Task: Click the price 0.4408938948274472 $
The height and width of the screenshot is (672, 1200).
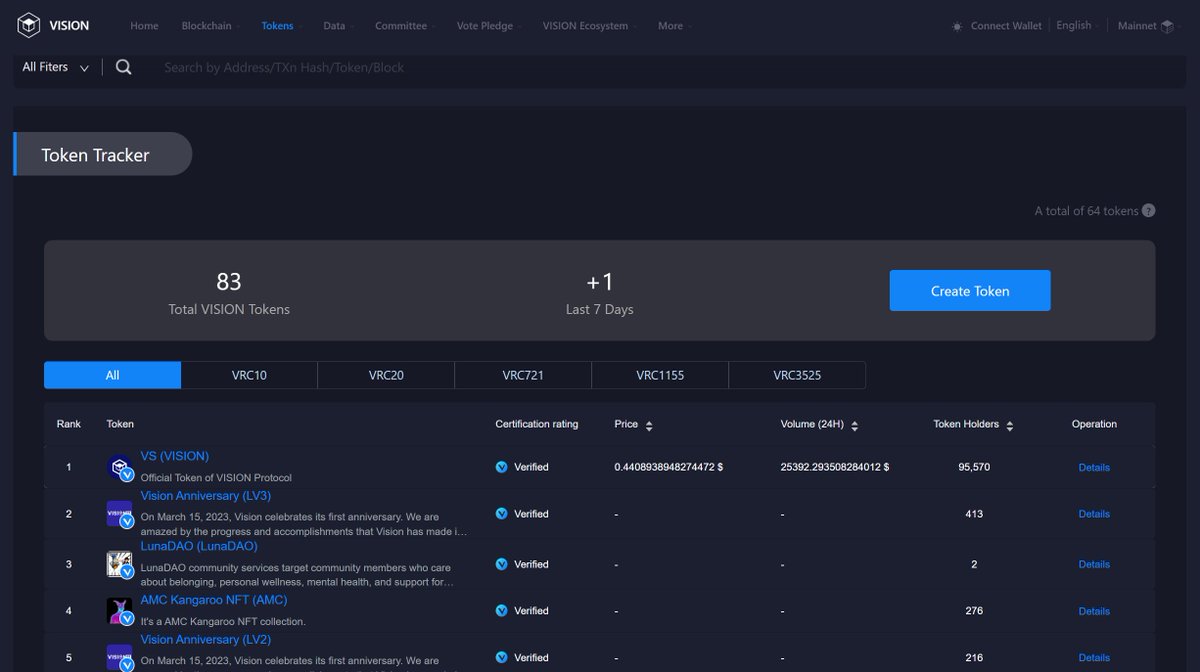Action: point(669,467)
